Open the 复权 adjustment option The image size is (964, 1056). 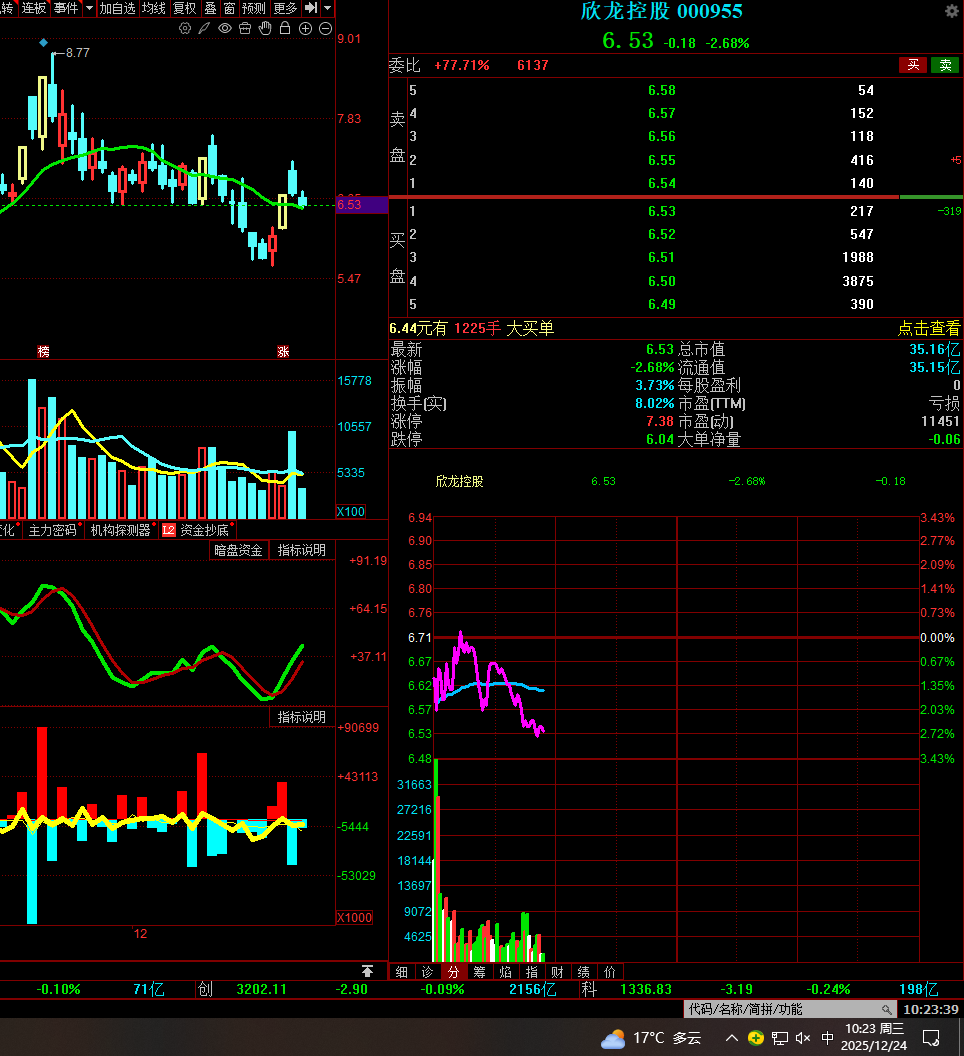[185, 8]
